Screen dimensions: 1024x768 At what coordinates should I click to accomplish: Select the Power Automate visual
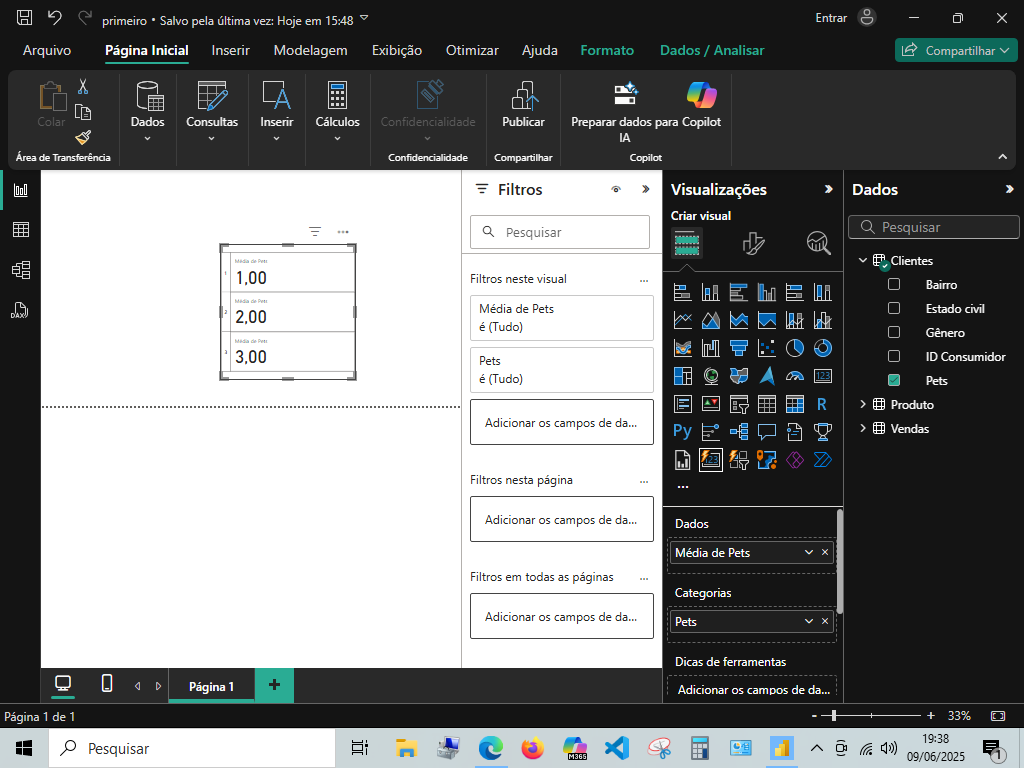[823, 460]
